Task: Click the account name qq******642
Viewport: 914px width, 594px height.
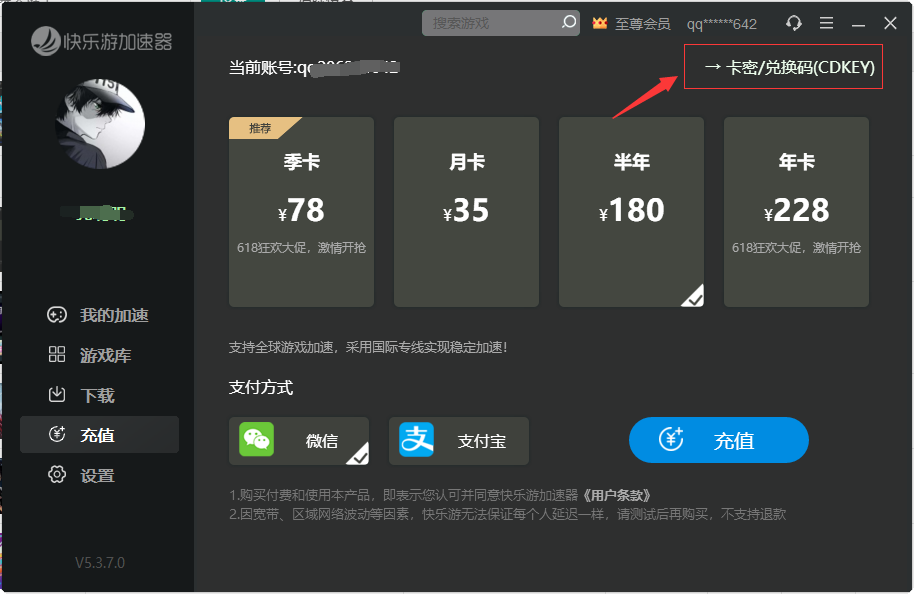Action: coord(722,24)
